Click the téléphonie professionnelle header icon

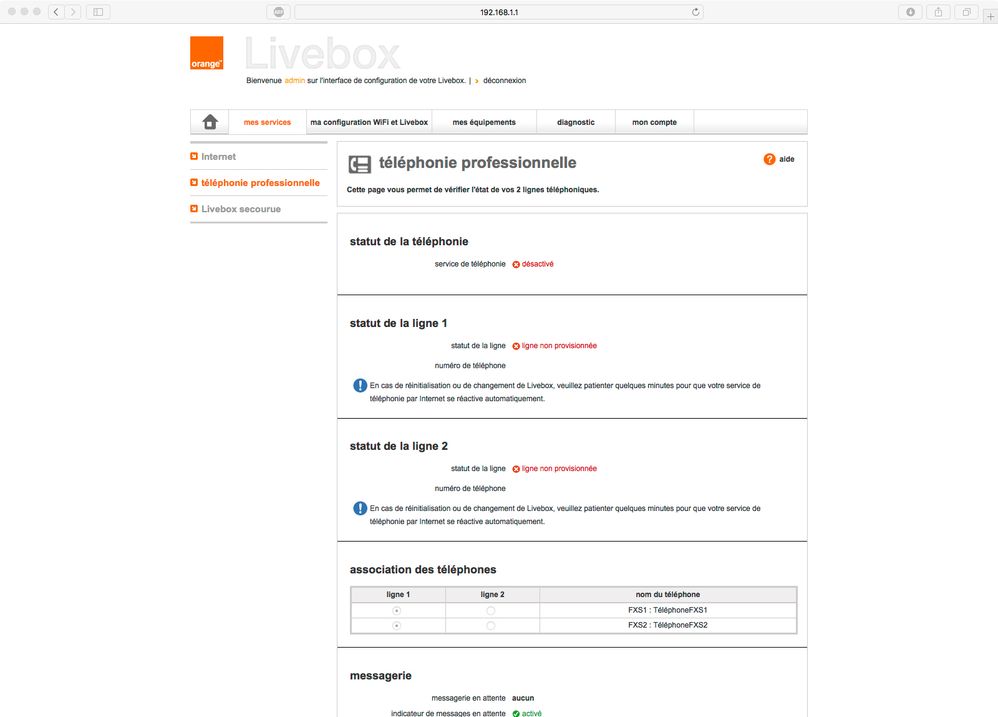click(360, 164)
